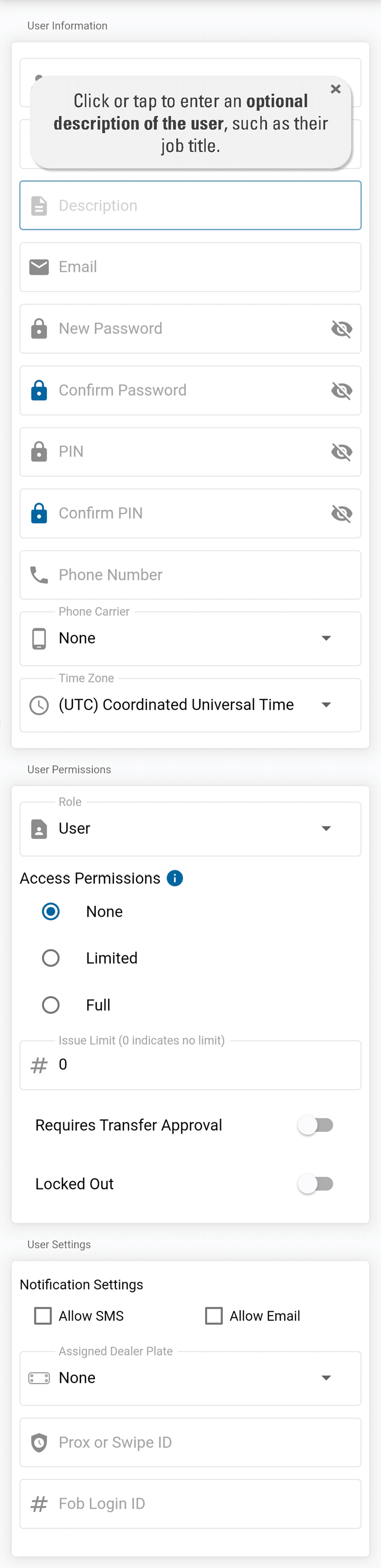Reveal the Confirm Password entry
Viewport: 381px width, 1568px height.
pyautogui.click(x=341, y=390)
